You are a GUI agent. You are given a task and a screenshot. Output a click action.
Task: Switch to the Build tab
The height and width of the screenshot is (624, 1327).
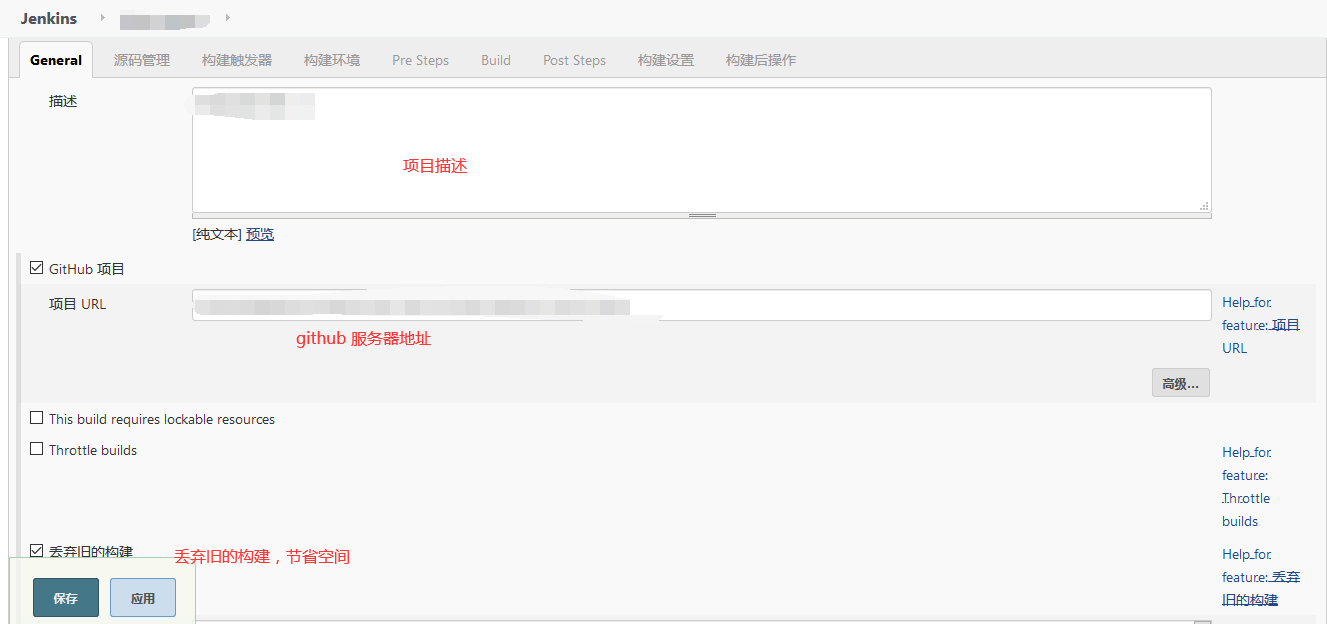495,60
